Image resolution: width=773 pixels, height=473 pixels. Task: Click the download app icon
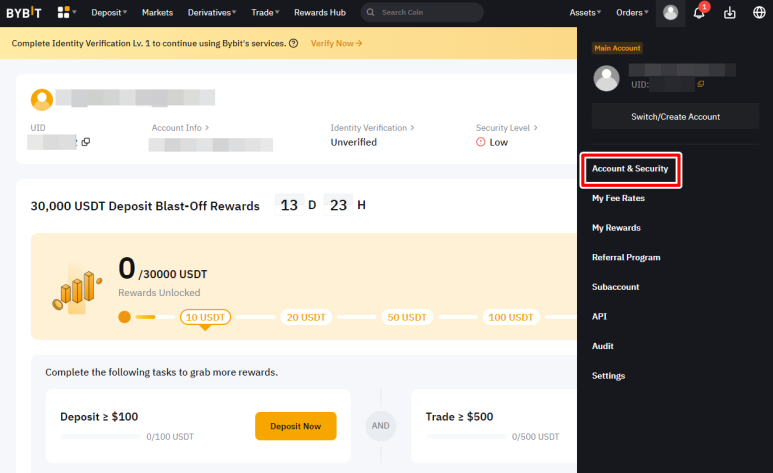(730, 13)
